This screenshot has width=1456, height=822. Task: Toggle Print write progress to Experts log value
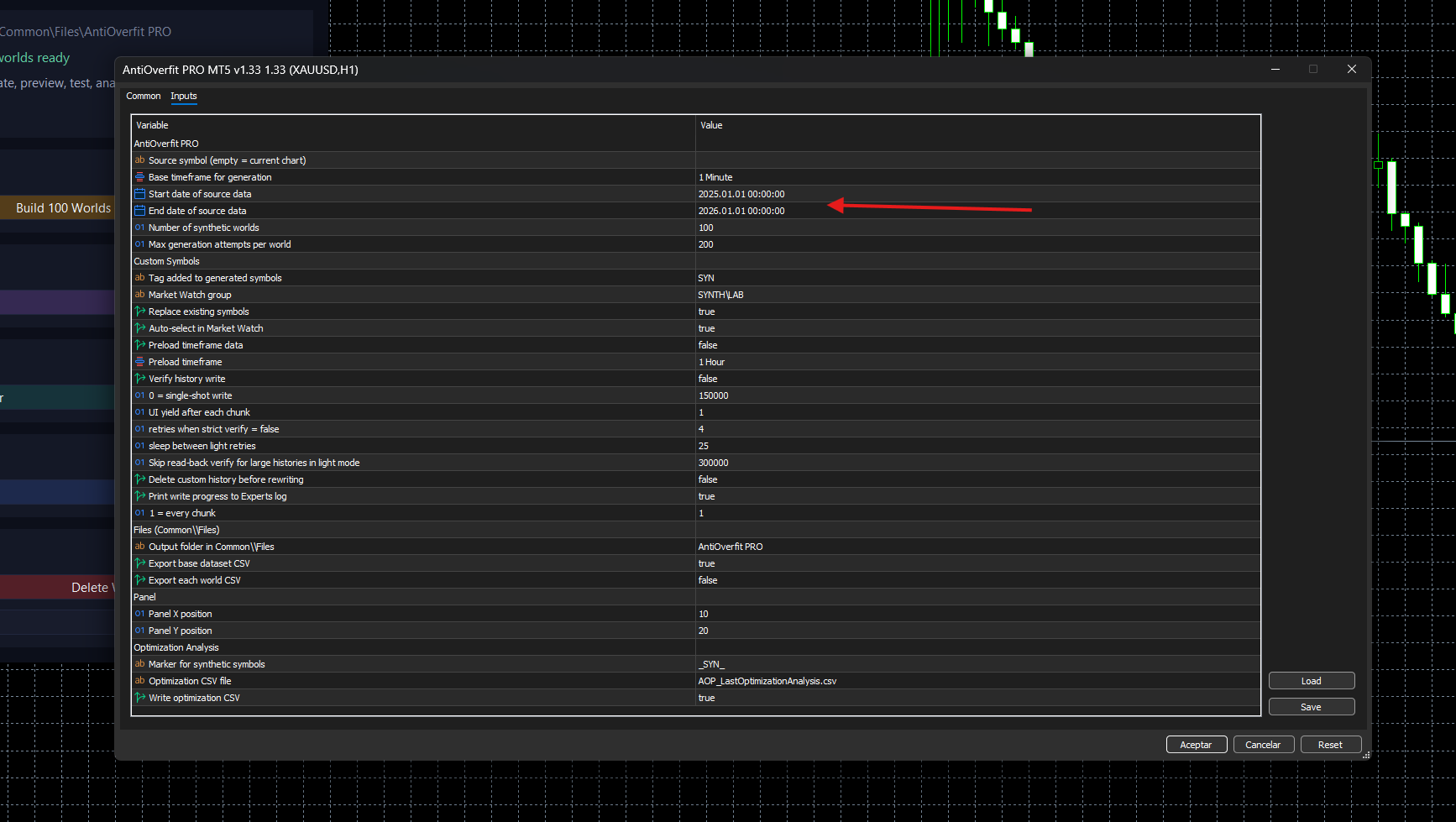tap(977, 496)
